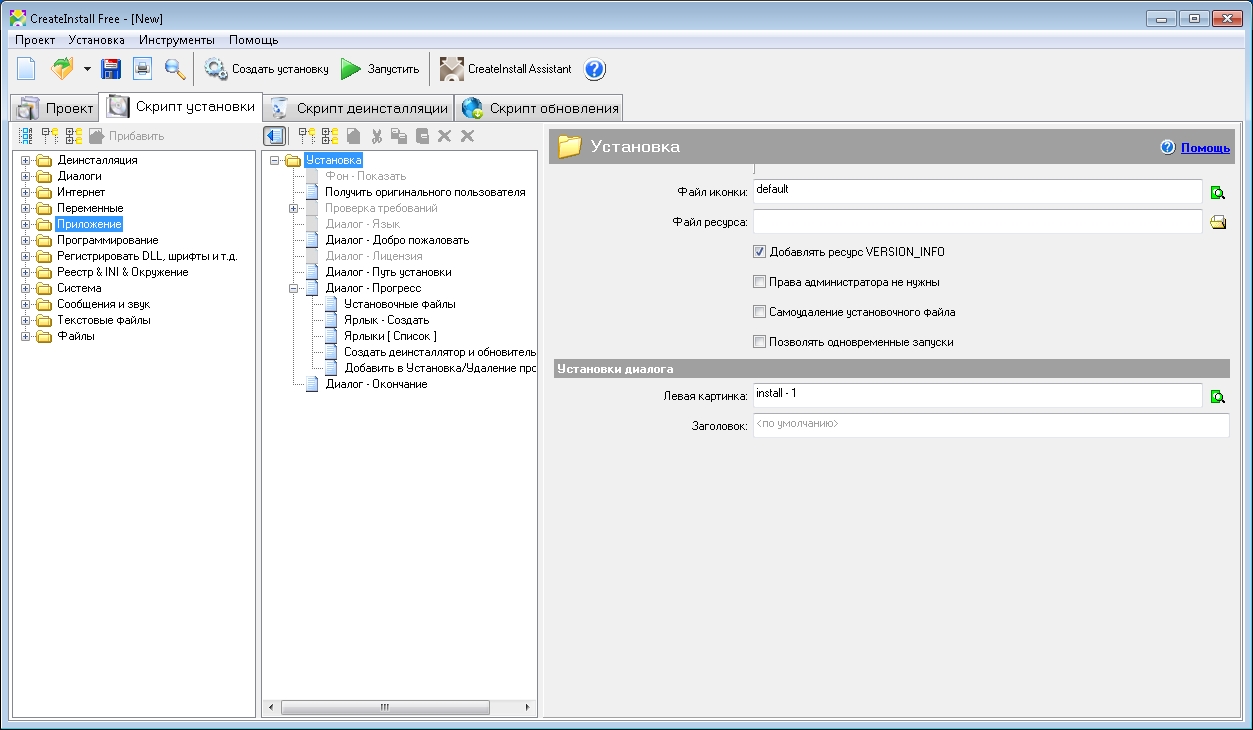This screenshot has width=1253, height=730.
Task: Click the magnifying glass search icon
Action: (175, 69)
